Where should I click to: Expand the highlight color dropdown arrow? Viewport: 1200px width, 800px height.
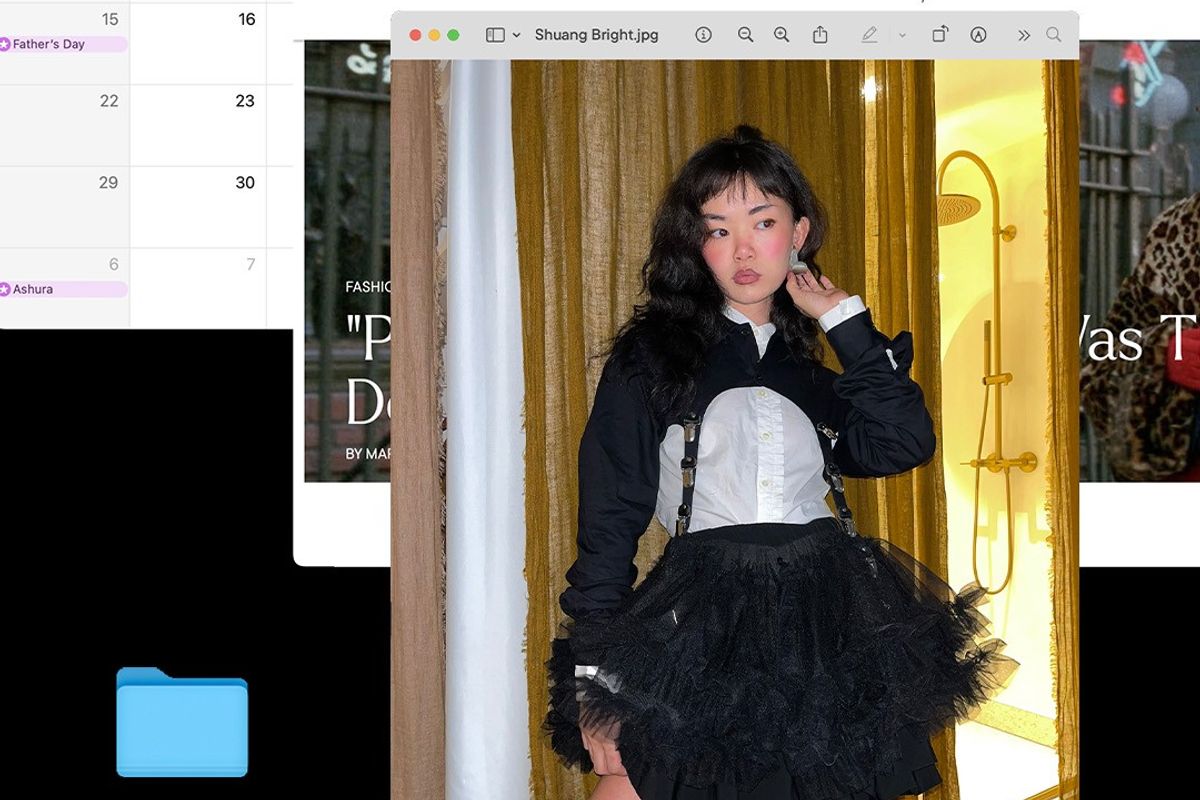point(902,35)
